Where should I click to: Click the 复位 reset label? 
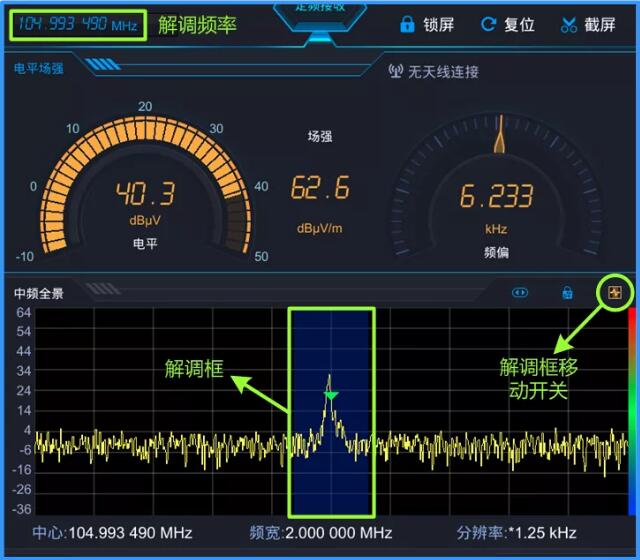pos(519,24)
